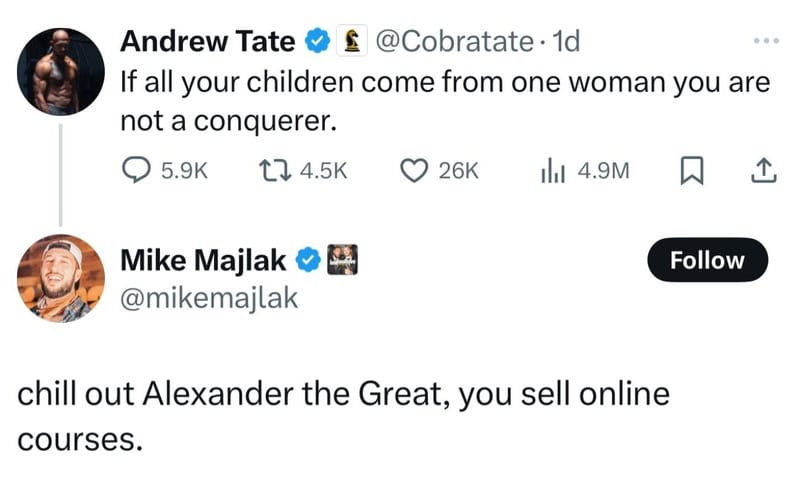Click the chess knight affiliation badge
The width and height of the screenshot is (800, 481).
coord(351,41)
